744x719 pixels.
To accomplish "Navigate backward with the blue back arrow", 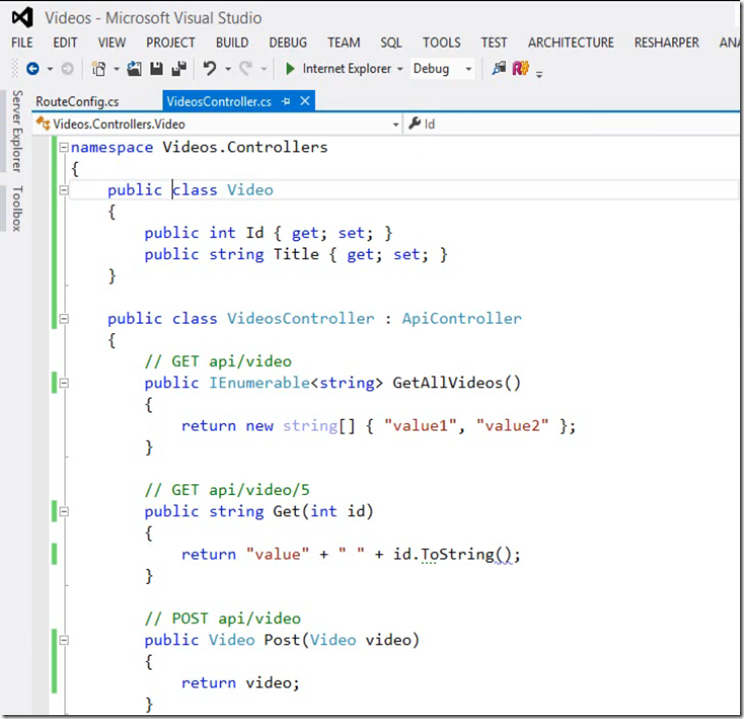I will coord(33,69).
